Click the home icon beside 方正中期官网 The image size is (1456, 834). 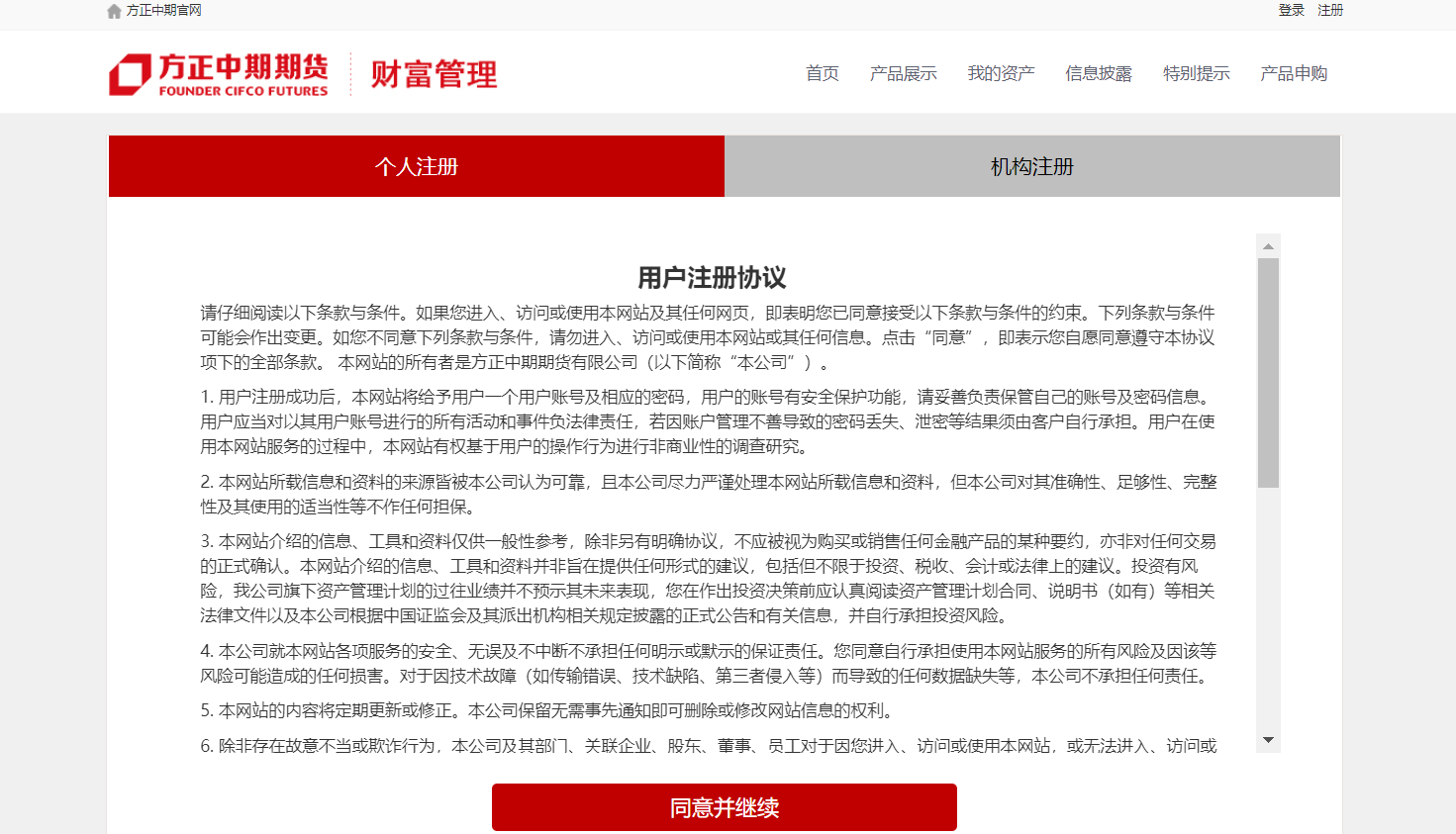[114, 11]
